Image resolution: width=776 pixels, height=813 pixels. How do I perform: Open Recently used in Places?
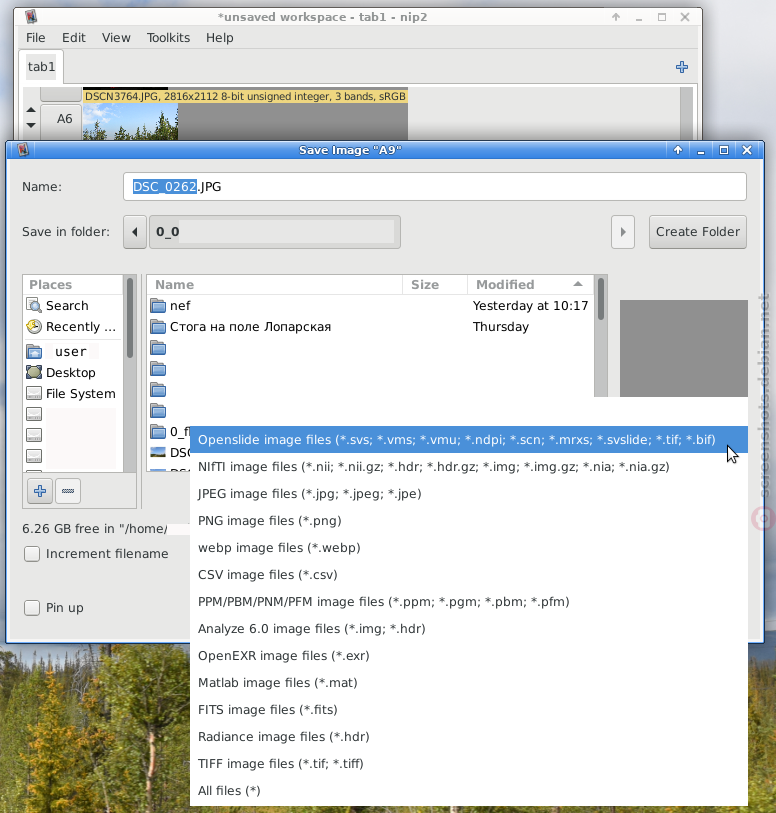click(x=73, y=327)
